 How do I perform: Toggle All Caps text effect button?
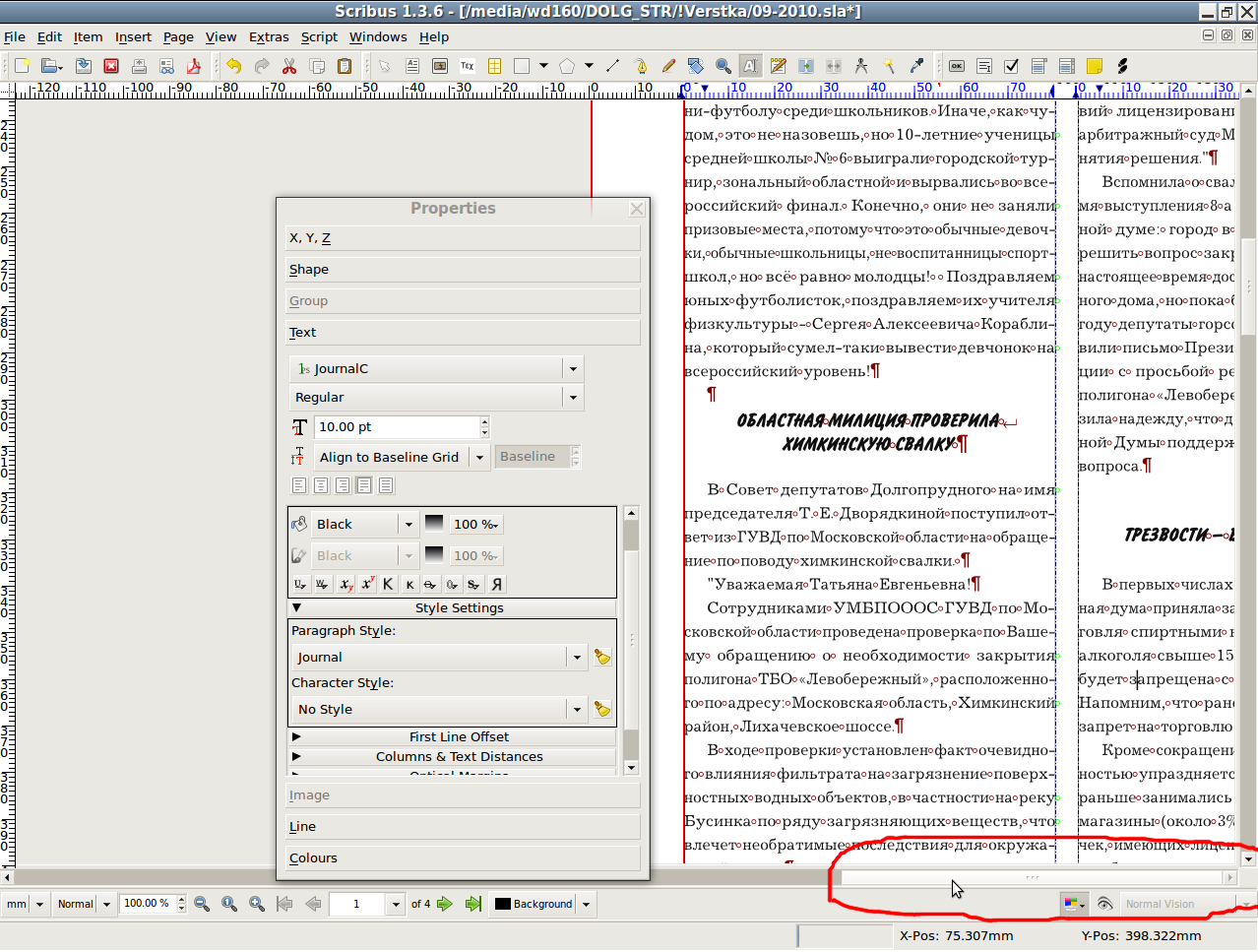coord(388,584)
